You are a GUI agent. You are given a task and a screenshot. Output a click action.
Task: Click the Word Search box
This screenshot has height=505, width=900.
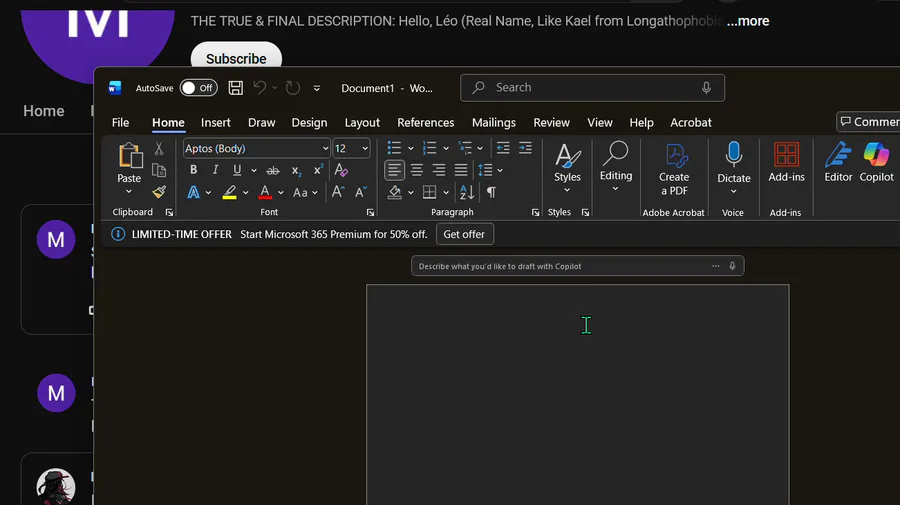[592, 88]
